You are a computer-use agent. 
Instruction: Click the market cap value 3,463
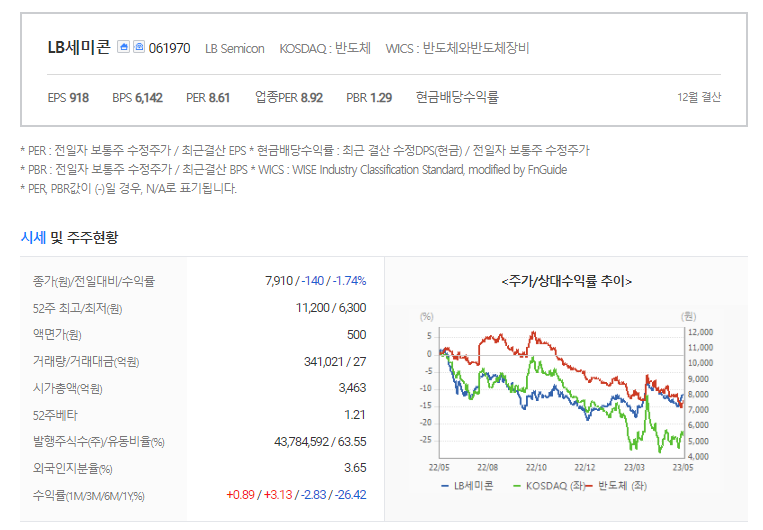[x=352, y=388]
